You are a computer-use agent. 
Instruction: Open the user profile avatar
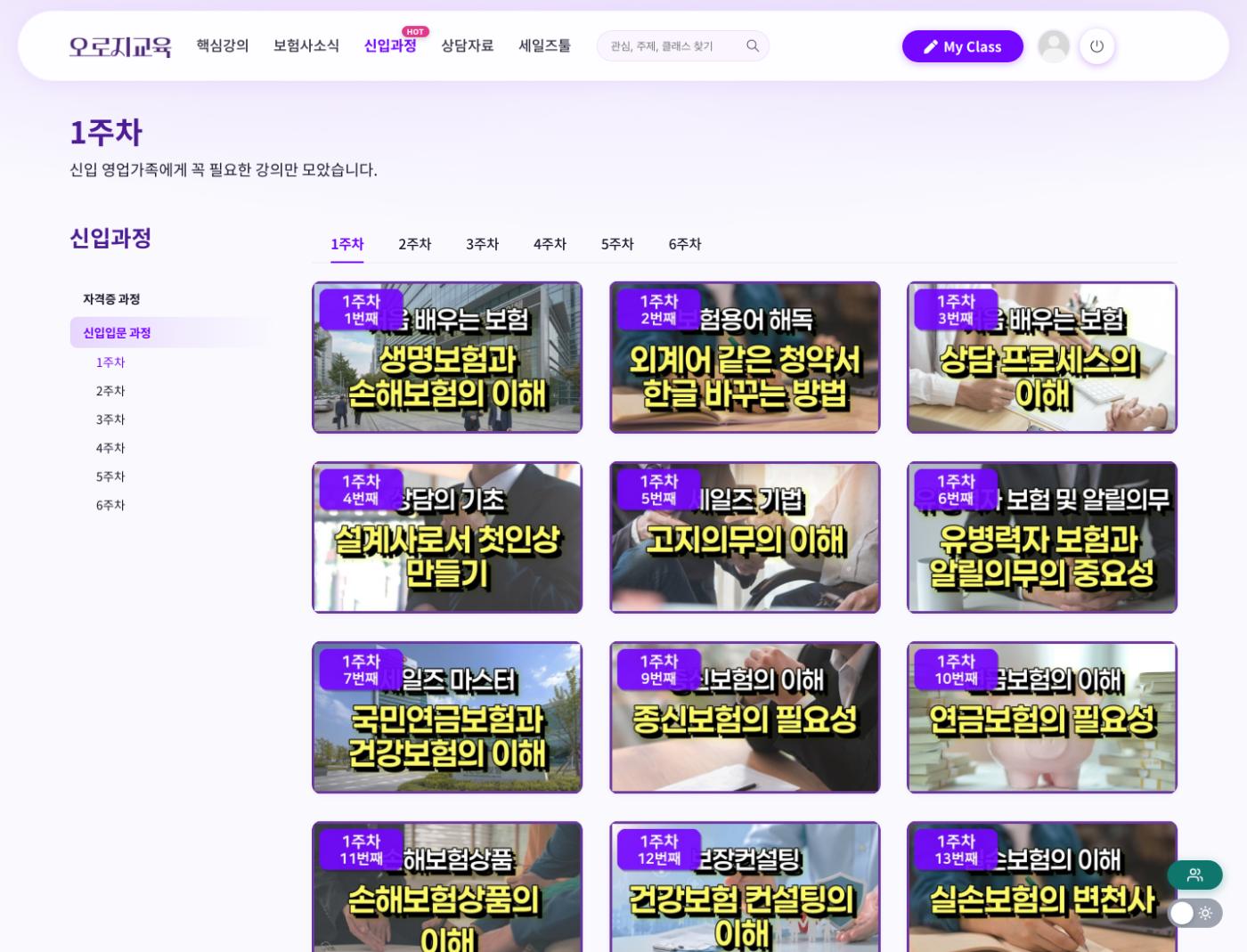(x=1054, y=46)
